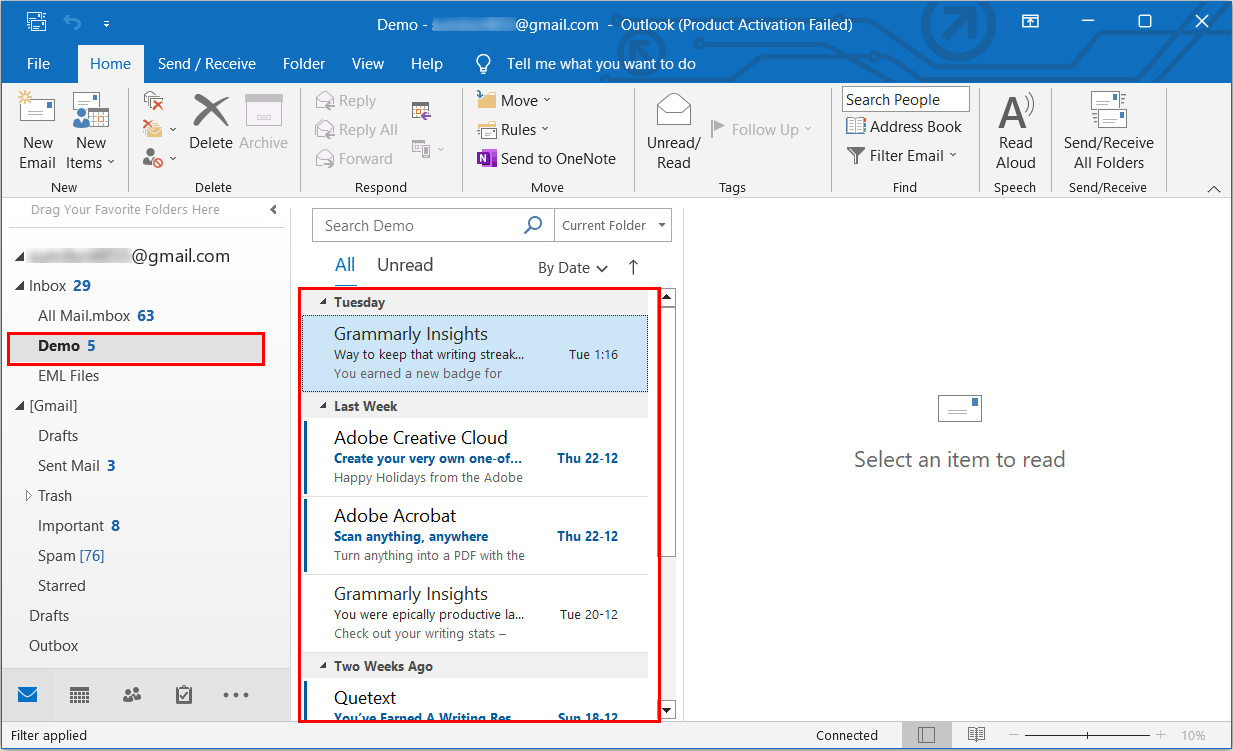Select the Demo folder

click(x=136, y=346)
